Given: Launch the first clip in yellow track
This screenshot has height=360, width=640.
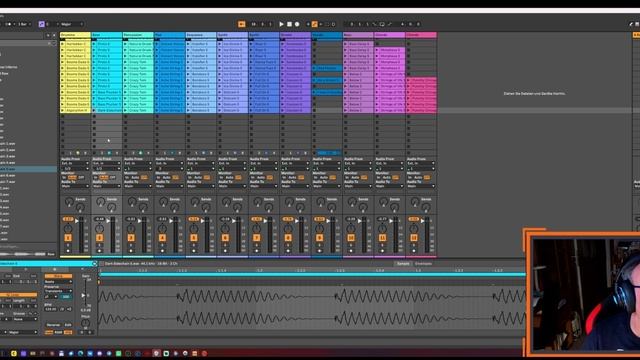Looking at the screenshot, I should (63, 44).
